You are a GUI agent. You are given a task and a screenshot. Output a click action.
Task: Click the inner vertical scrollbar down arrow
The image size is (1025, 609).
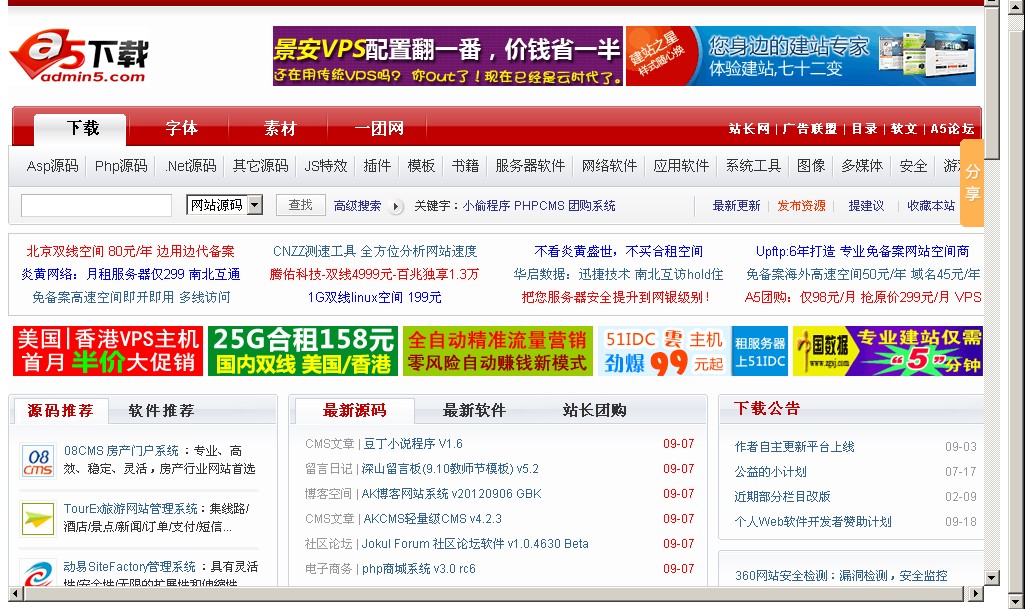pos(992,578)
